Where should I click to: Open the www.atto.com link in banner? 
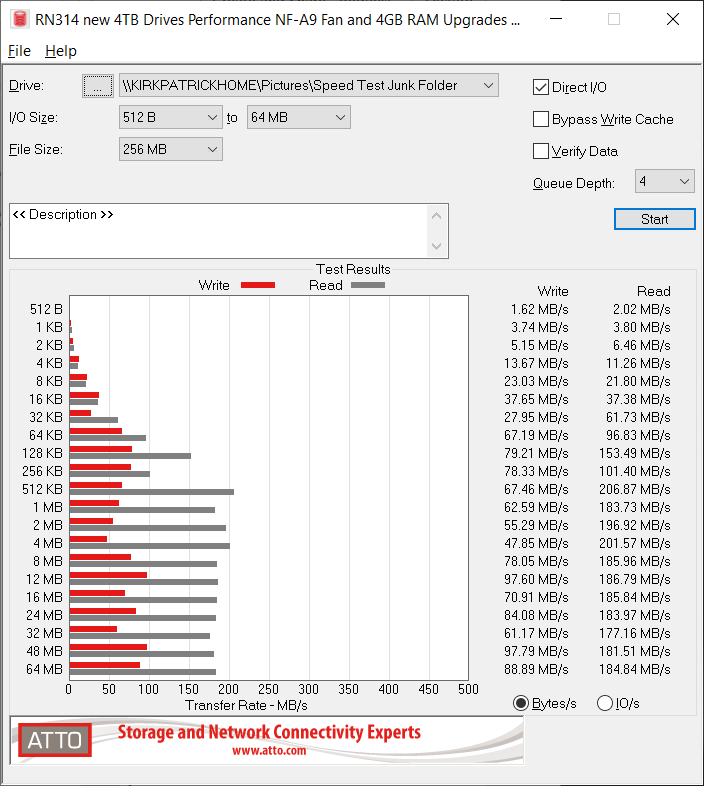[269, 751]
